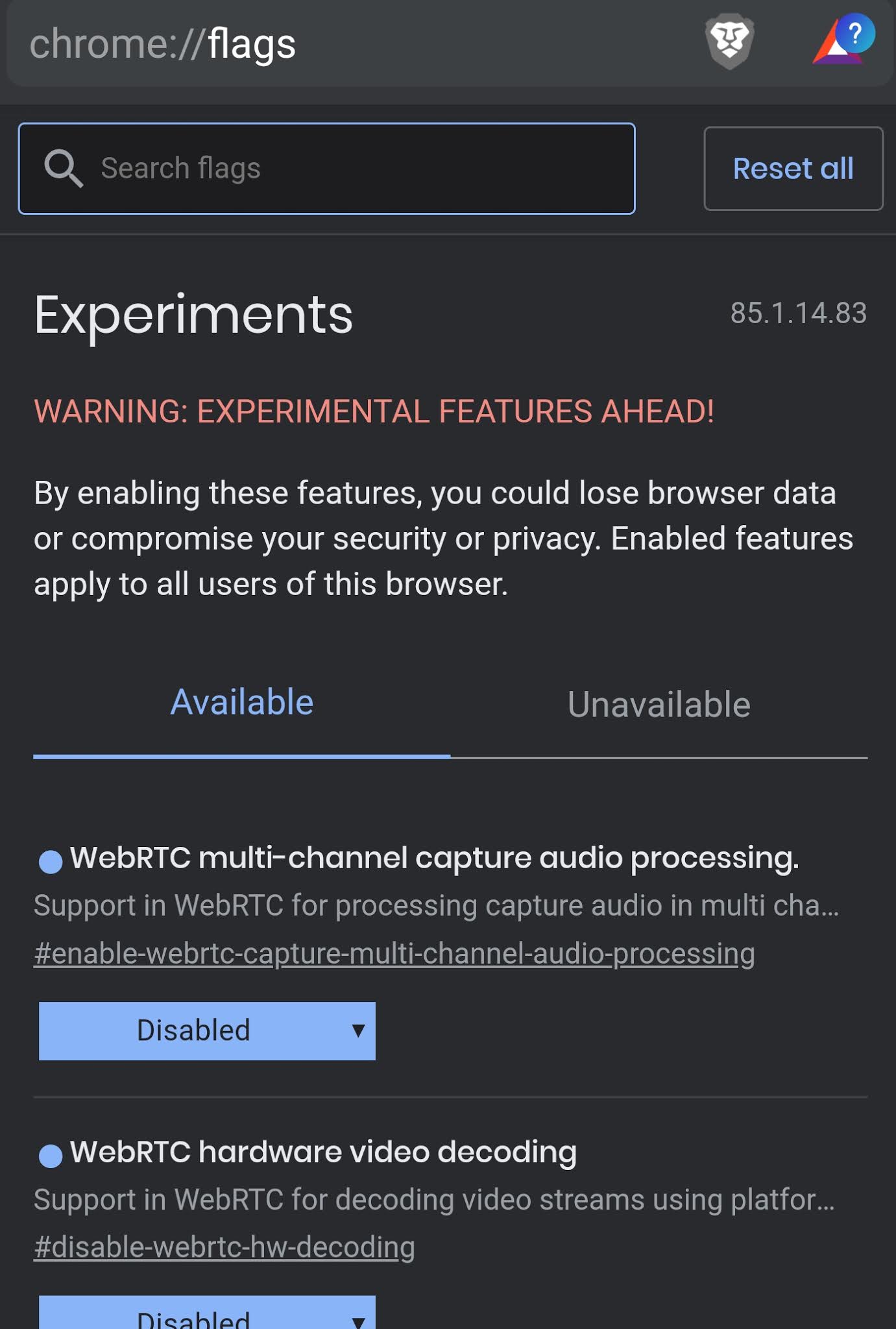Open the #disable-webrtc-hw-decoding link
Image resolution: width=896 pixels, height=1329 pixels.
[x=224, y=1247]
